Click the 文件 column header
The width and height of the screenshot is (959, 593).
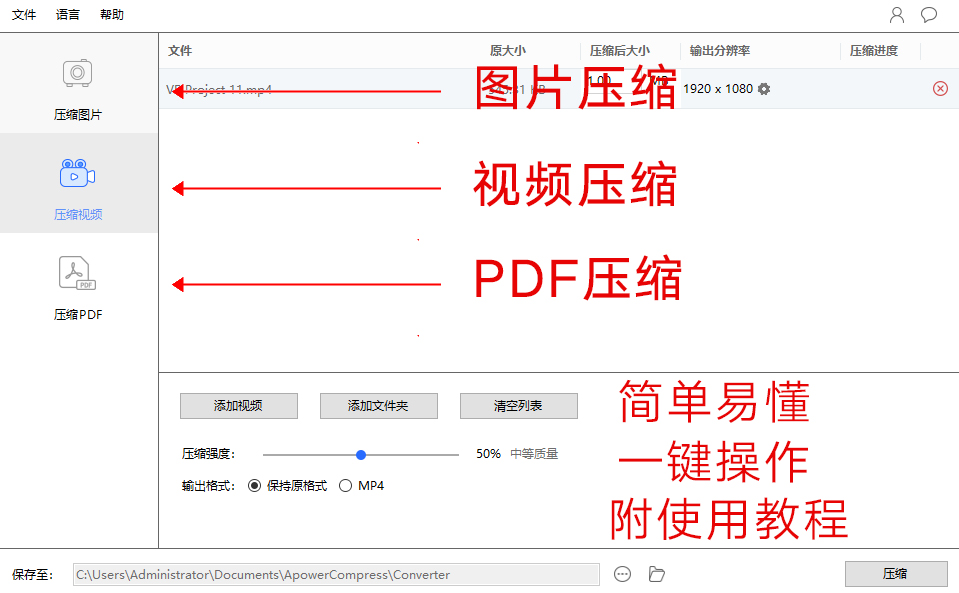tap(180, 51)
